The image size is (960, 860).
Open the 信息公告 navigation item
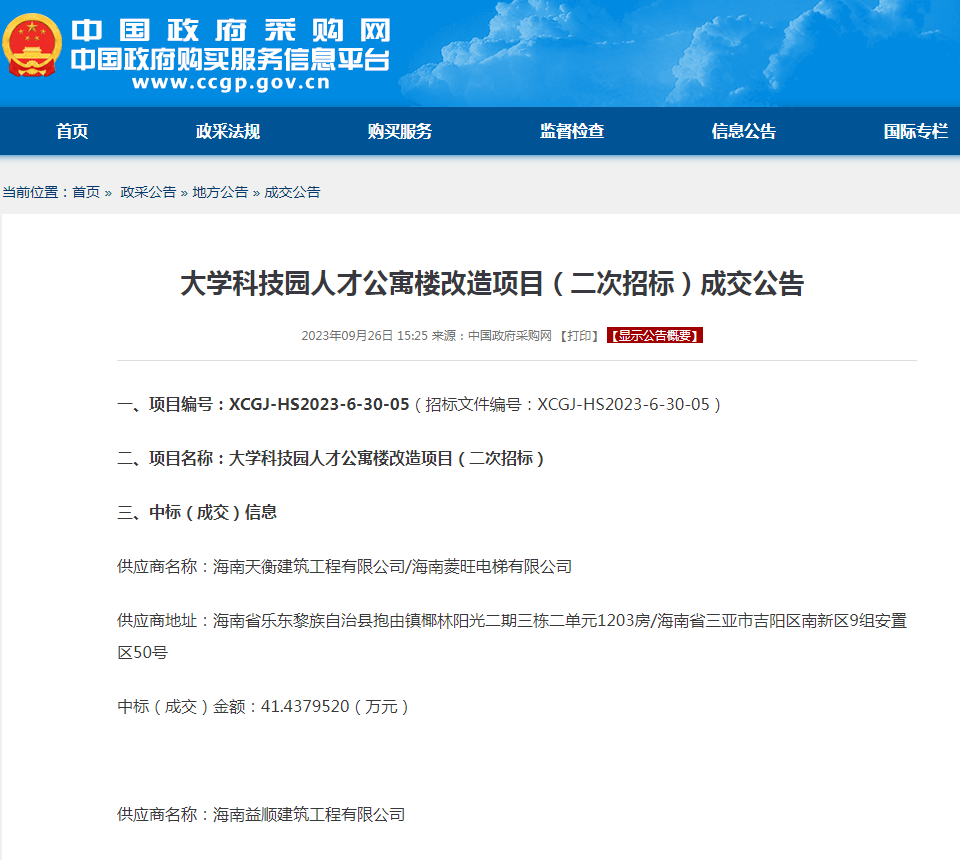tap(744, 131)
